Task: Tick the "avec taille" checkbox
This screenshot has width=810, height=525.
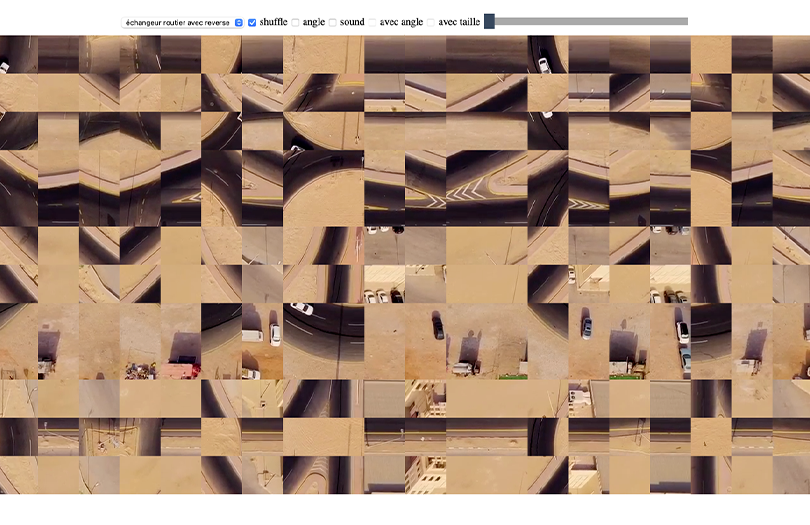Action: coord(431,22)
